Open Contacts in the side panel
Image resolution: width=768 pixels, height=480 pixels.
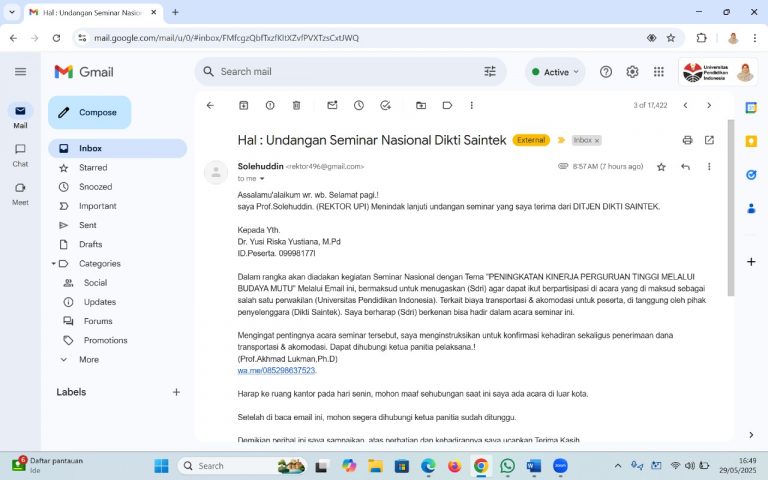click(x=751, y=209)
